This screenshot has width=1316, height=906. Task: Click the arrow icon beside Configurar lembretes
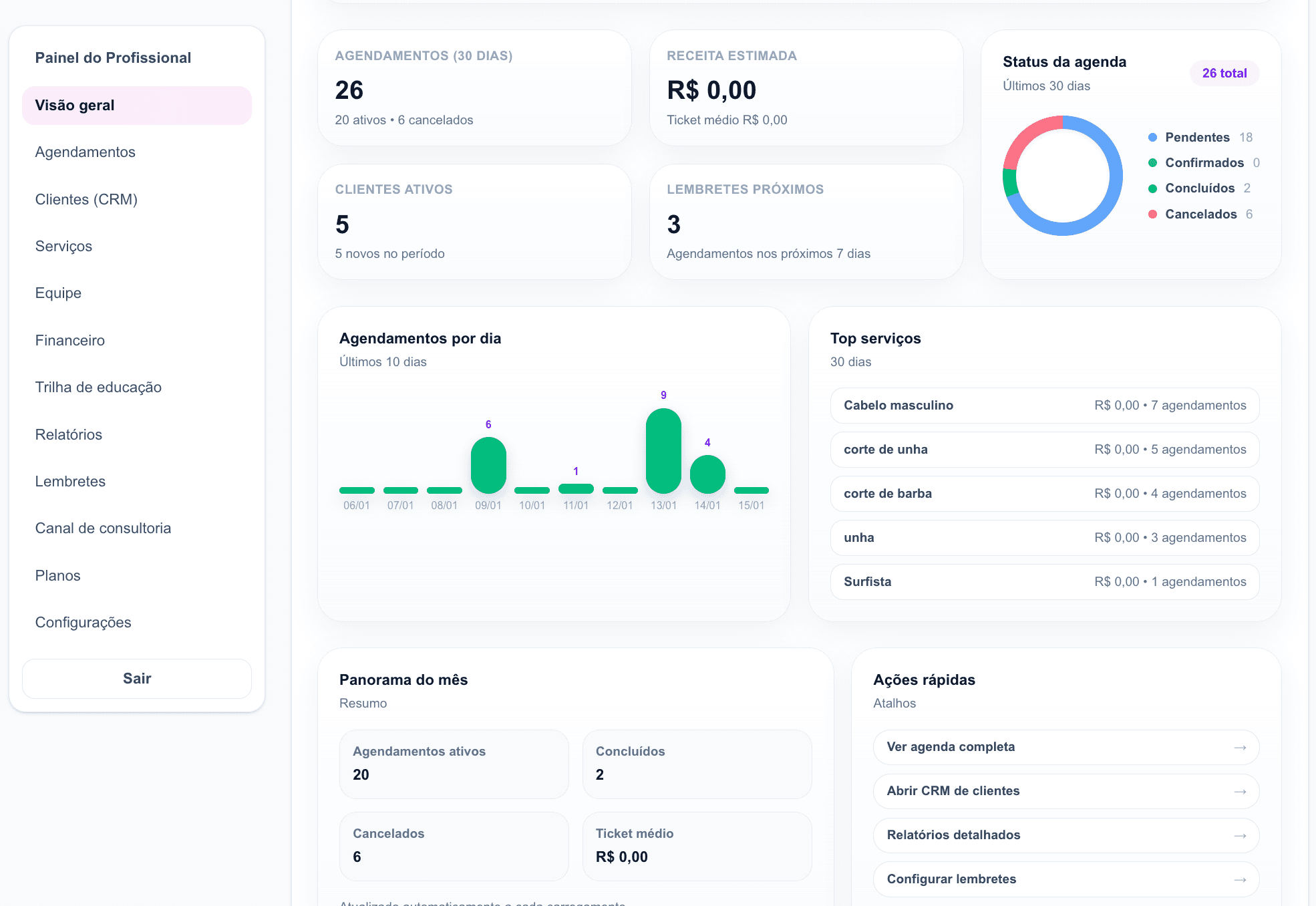(1241, 879)
